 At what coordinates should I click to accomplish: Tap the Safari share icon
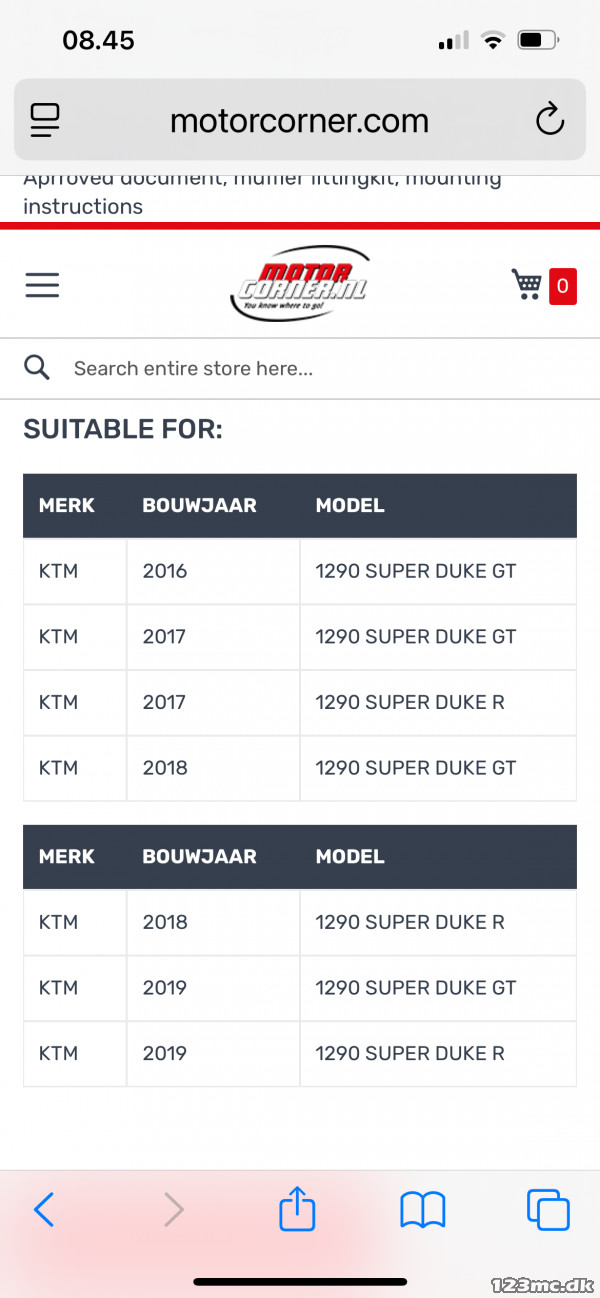pyautogui.click(x=297, y=1208)
